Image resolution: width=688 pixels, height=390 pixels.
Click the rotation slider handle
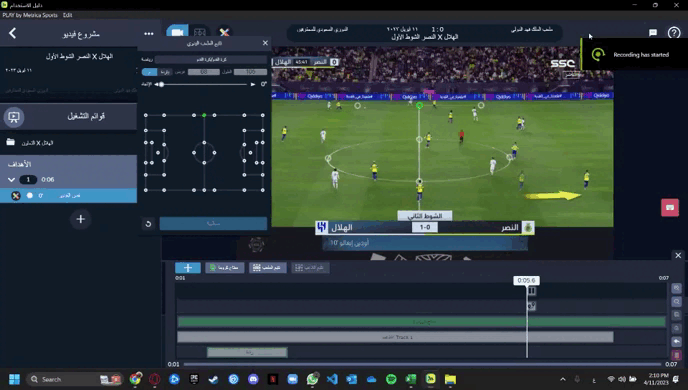click(161, 84)
